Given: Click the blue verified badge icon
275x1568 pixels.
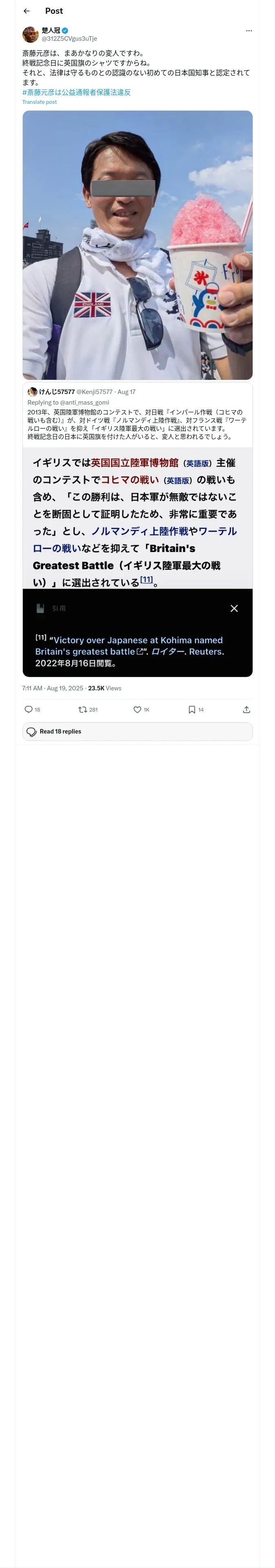Looking at the screenshot, I should pyautogui.click(x=65, y=31).
